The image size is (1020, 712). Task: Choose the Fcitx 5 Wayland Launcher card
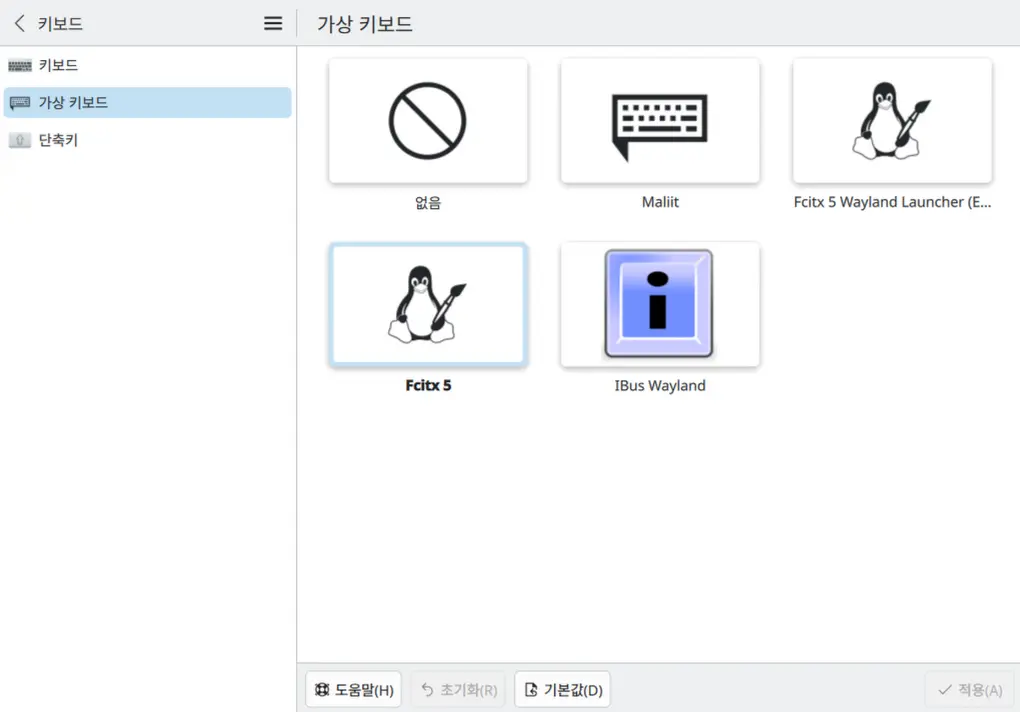tap(892, 121)
